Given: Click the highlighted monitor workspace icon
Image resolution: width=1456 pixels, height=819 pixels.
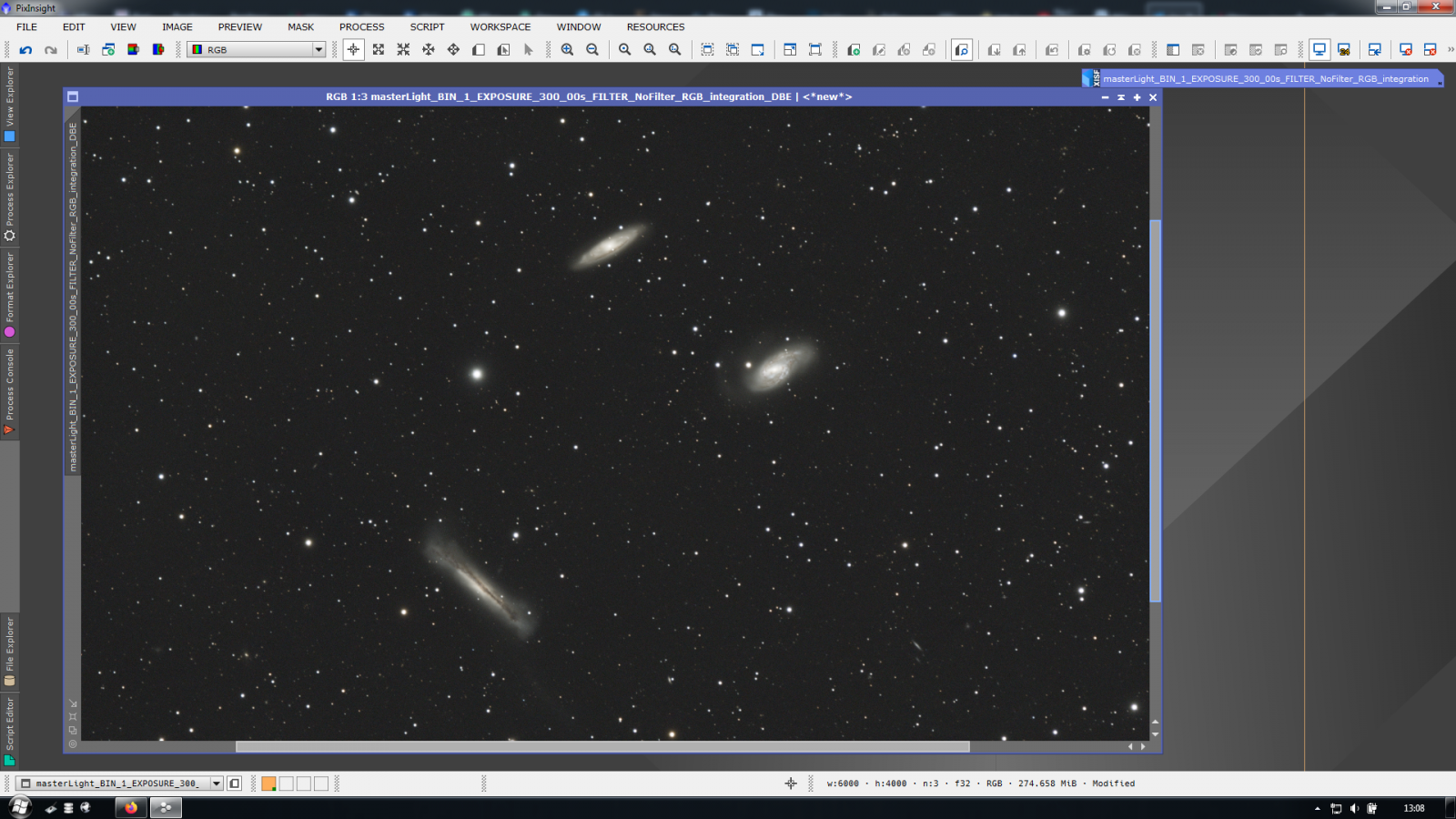Looking at the screenshot, I should (1319, 50).
